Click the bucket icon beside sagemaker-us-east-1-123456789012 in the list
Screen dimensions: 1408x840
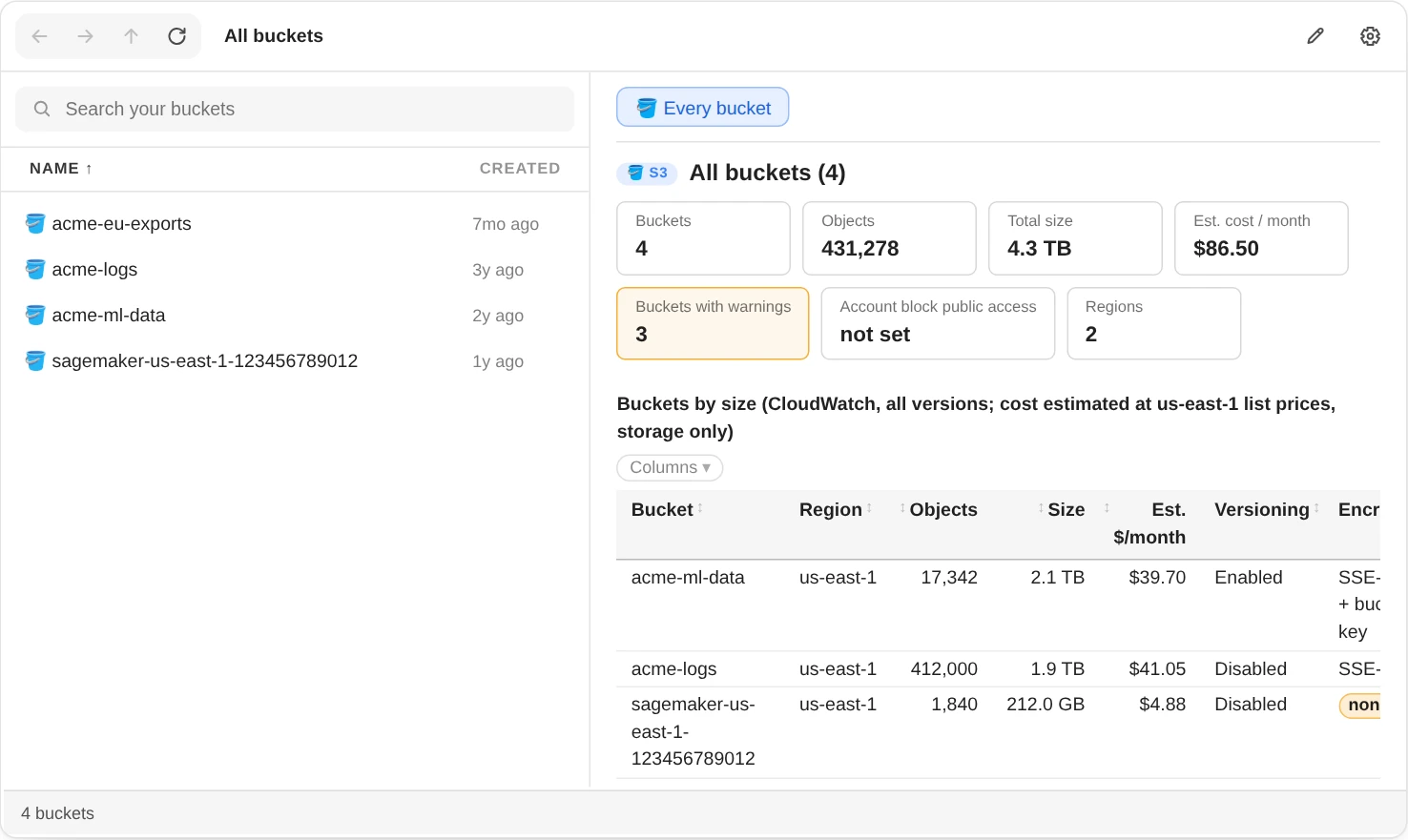click(35, 361)
